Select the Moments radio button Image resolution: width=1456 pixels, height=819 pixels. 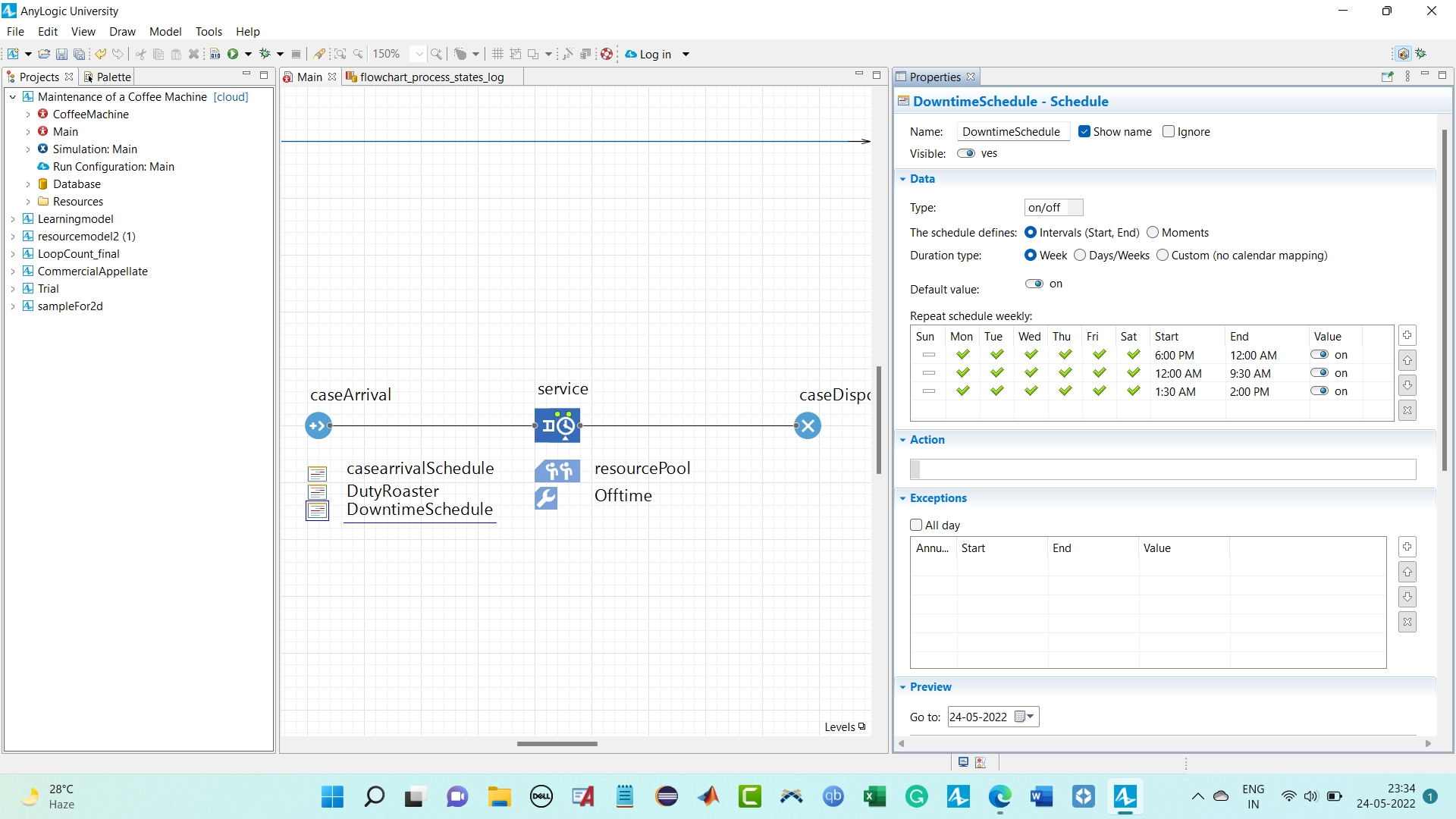pyautogui.click(x=1153, y=233)
